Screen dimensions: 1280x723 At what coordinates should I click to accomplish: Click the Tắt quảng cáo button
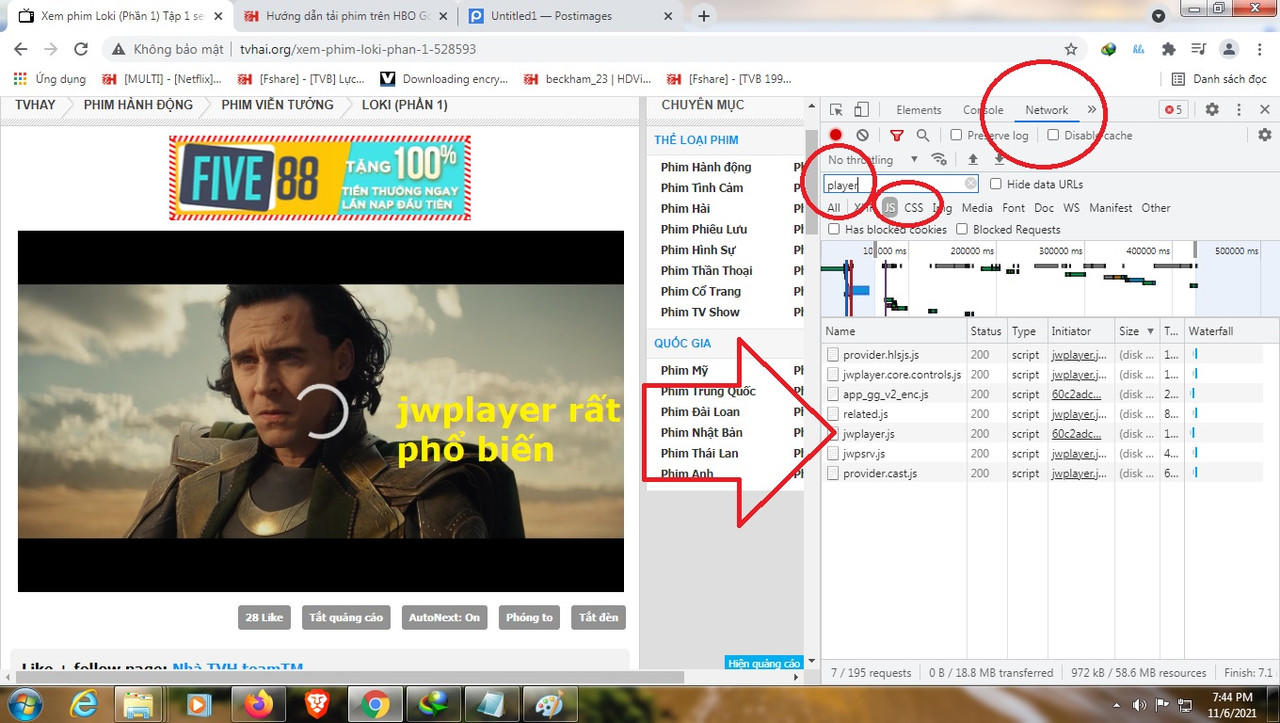click(x=346, y=617)
